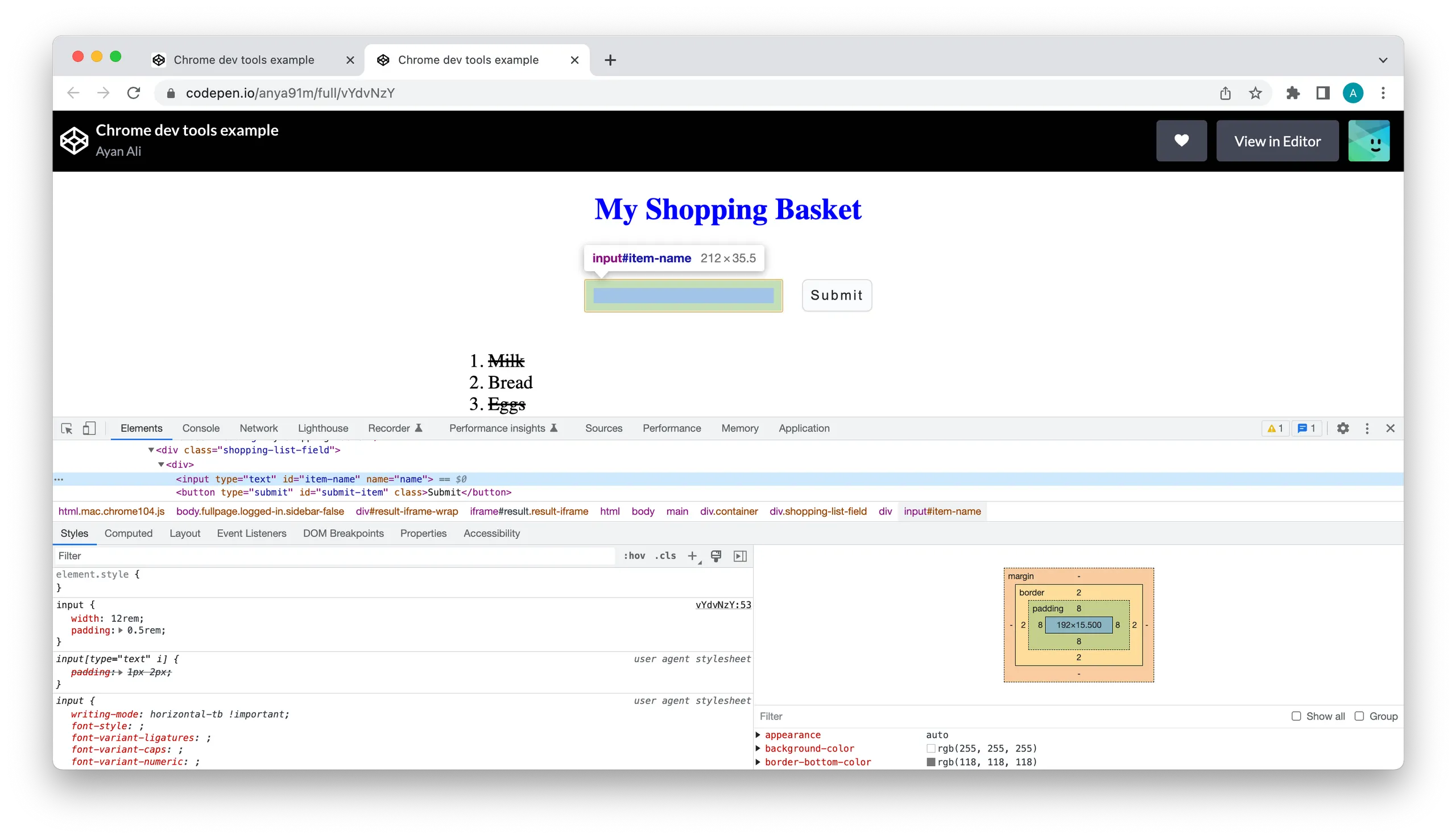Screen dimensions: 1456x839
Task: Collapse the shopping-list-field div node
Action: [x=151, y=450]
